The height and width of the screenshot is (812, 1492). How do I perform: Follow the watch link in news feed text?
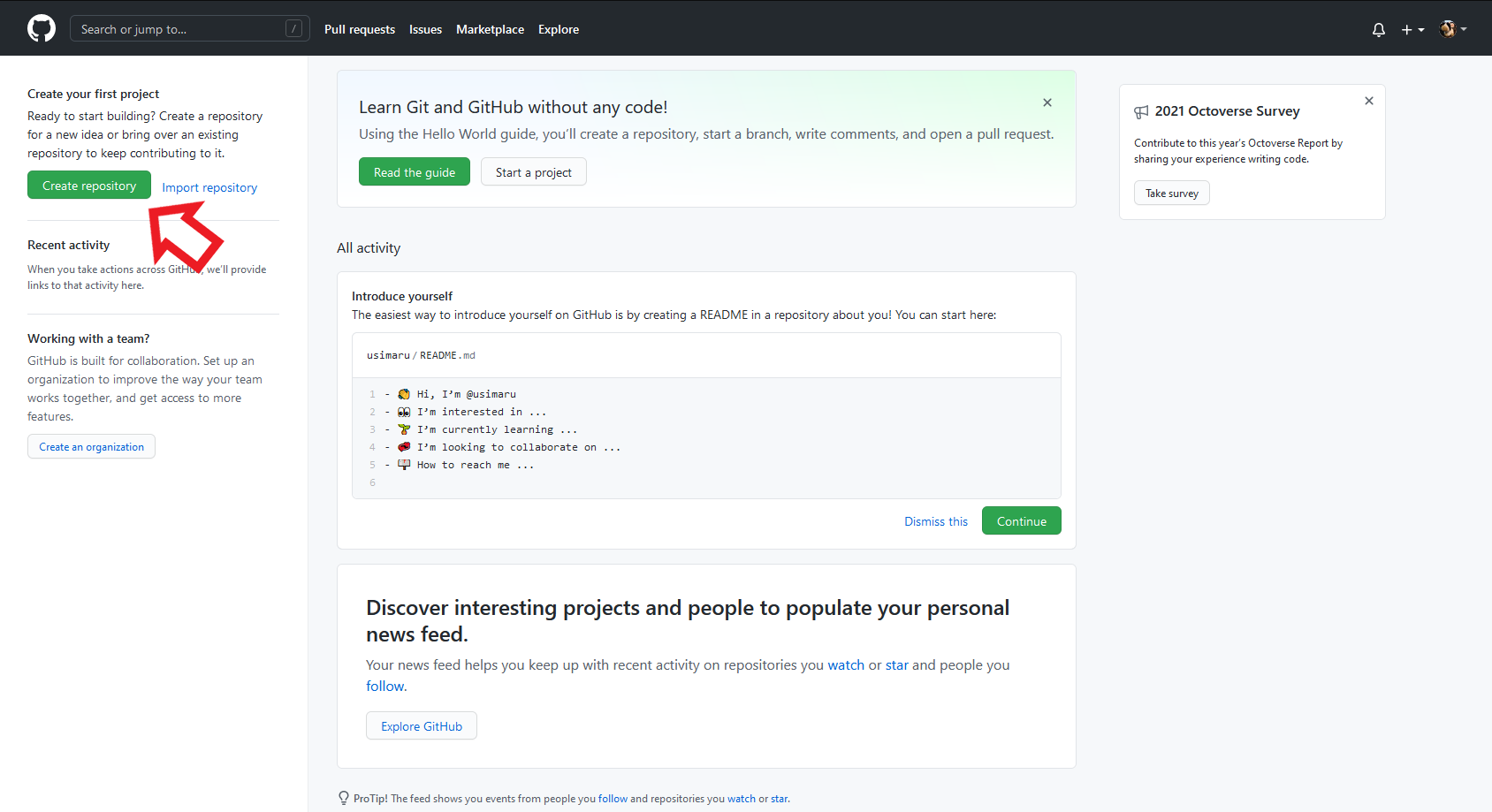(846, 665)
